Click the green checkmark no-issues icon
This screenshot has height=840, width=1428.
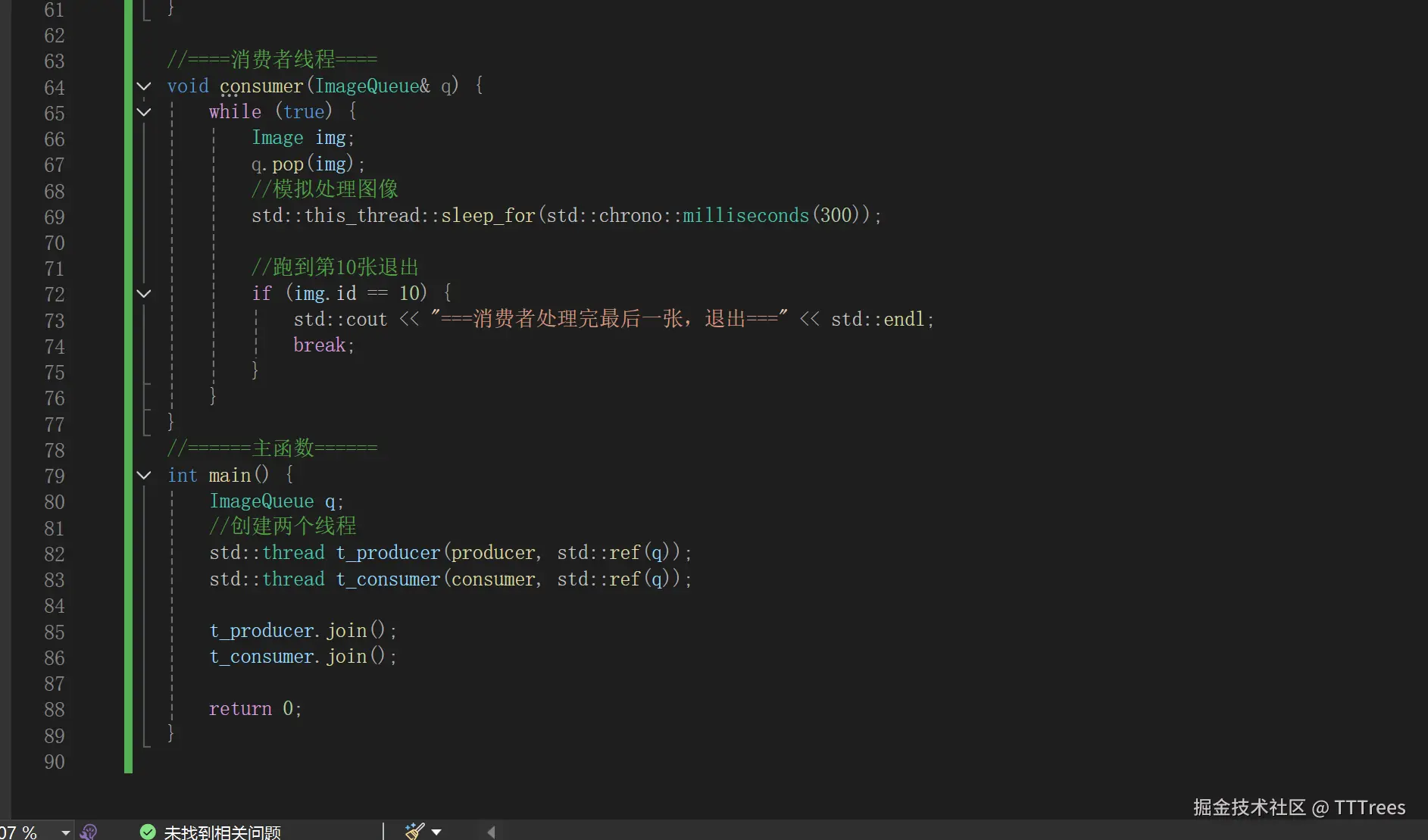pyautogui.click(x=148, y=832)
